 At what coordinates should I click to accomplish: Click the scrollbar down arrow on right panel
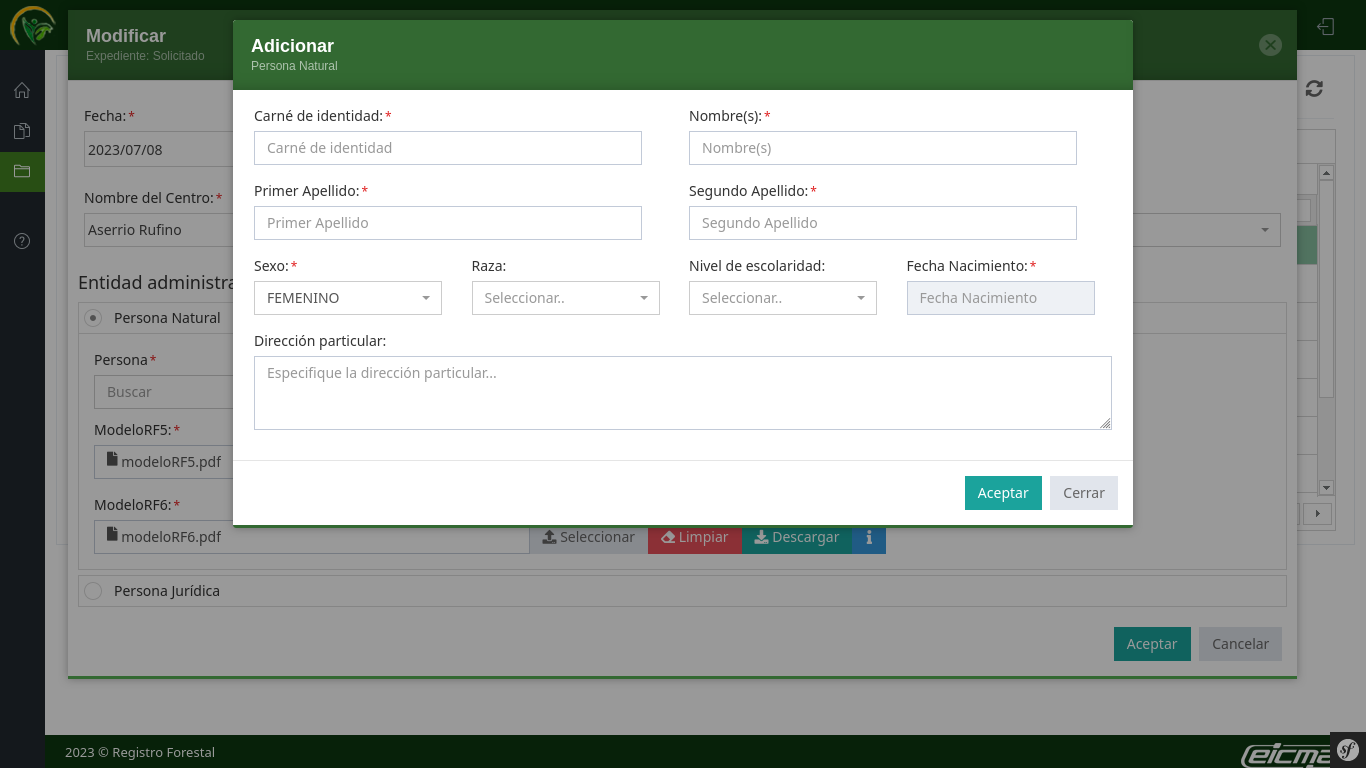[x=1327, y=488]
